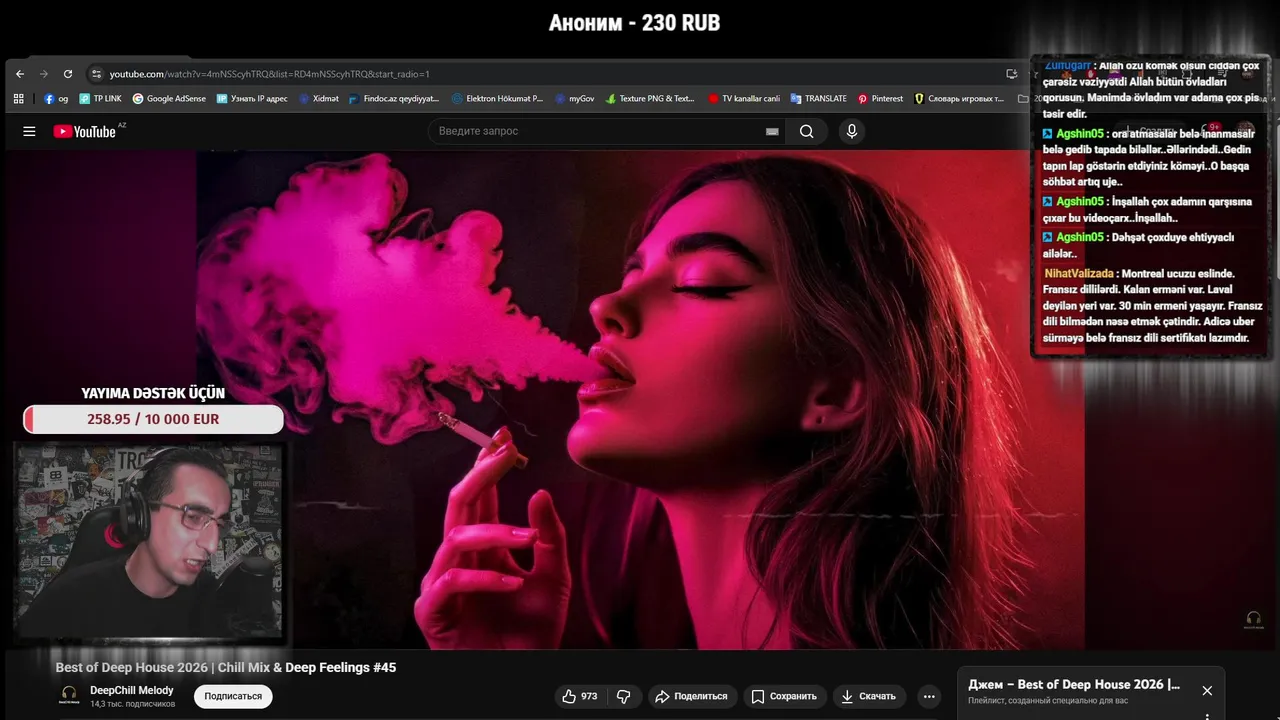
Task: Open the TP LINK bookmark
Action: pyautogui.click(x=100, y=99)
